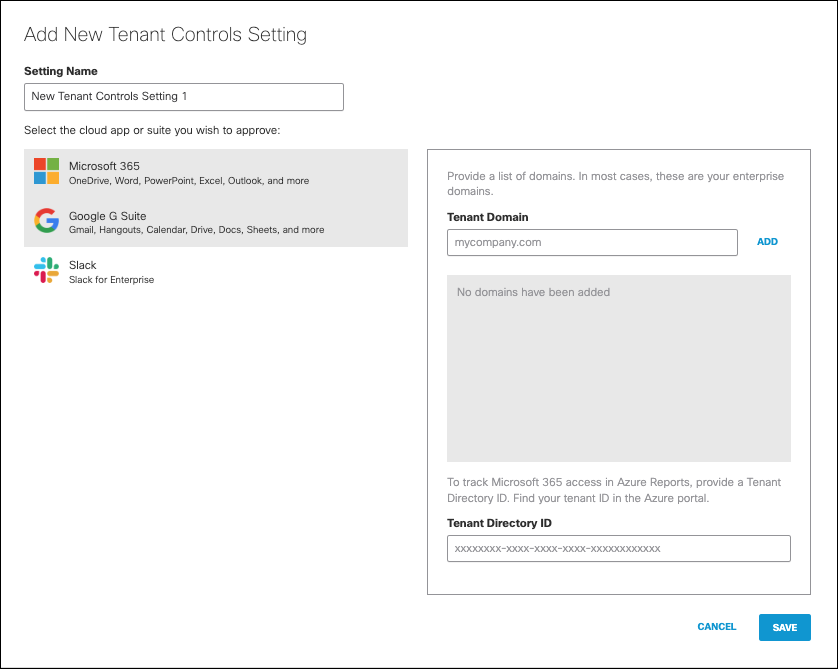Click the Microsoft 365 four-color logo icon
The height and width of the screenshot is (669, 838).
46,171
